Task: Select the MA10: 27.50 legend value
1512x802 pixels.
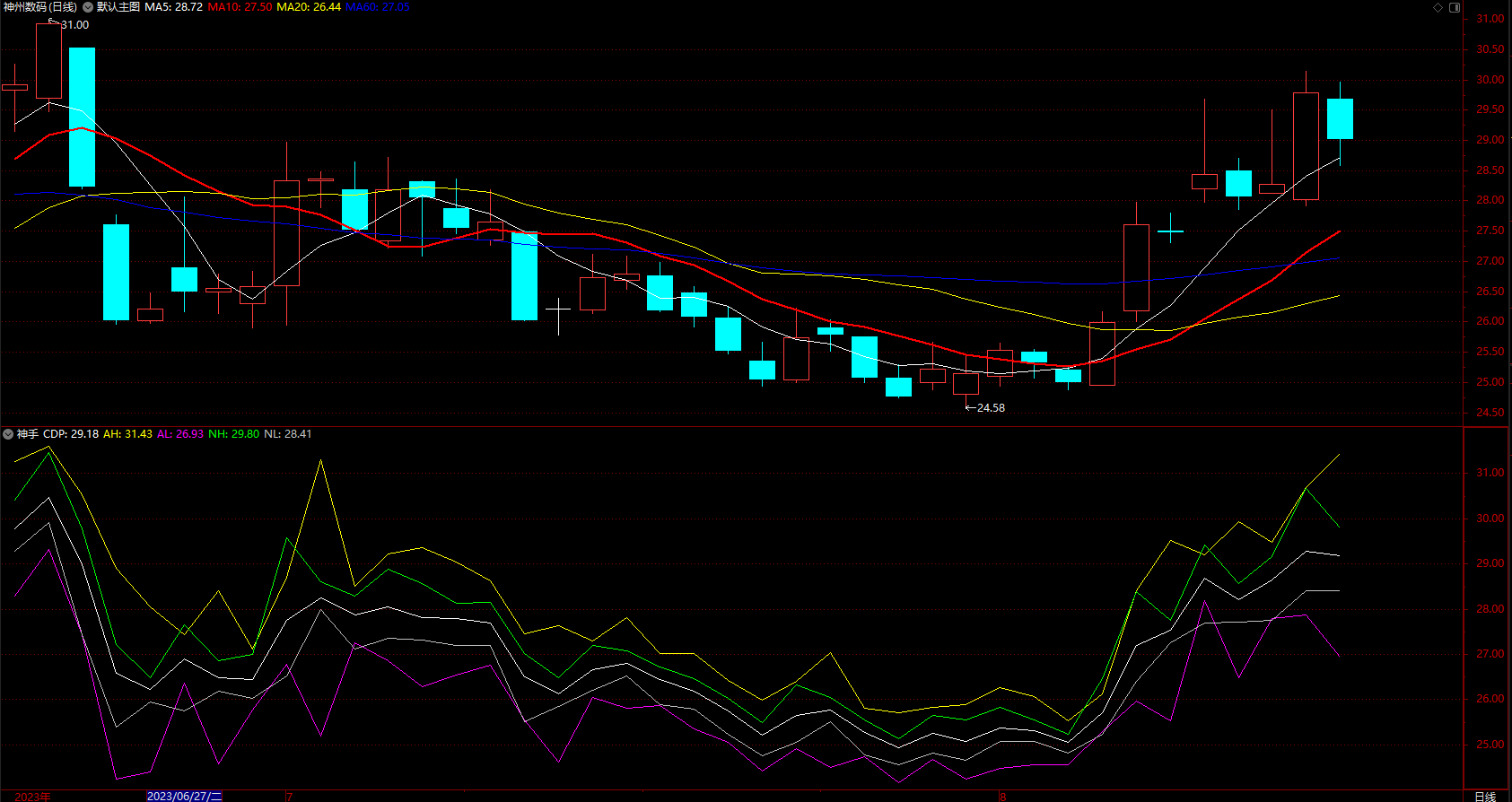Action: tap(240, 7)
